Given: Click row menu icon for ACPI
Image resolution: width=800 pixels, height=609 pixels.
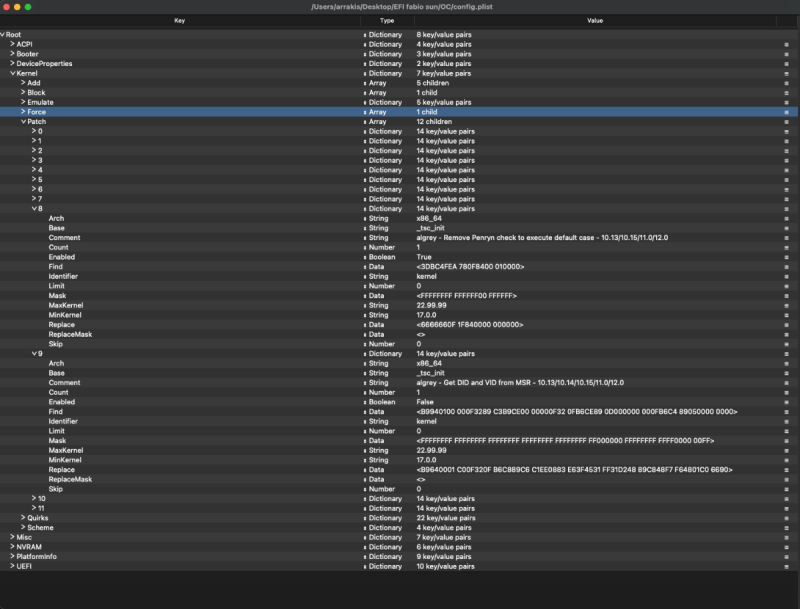Looking at the screenshot, I should tap(786, 44).
